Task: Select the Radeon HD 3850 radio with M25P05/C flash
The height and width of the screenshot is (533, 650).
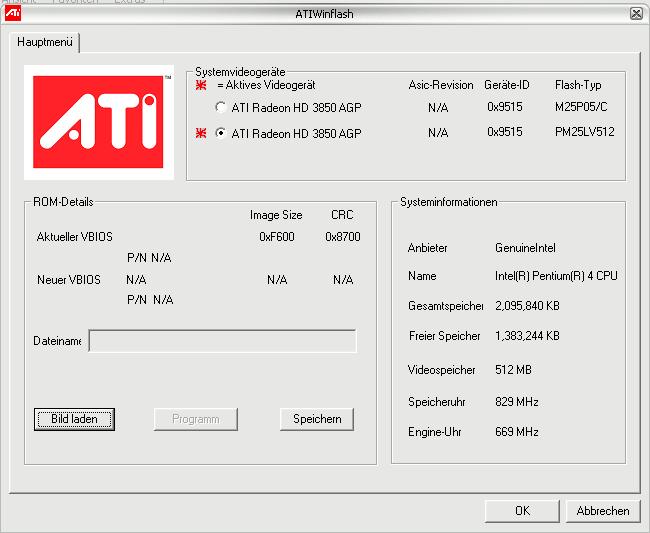Action: (x=221, y=107)
